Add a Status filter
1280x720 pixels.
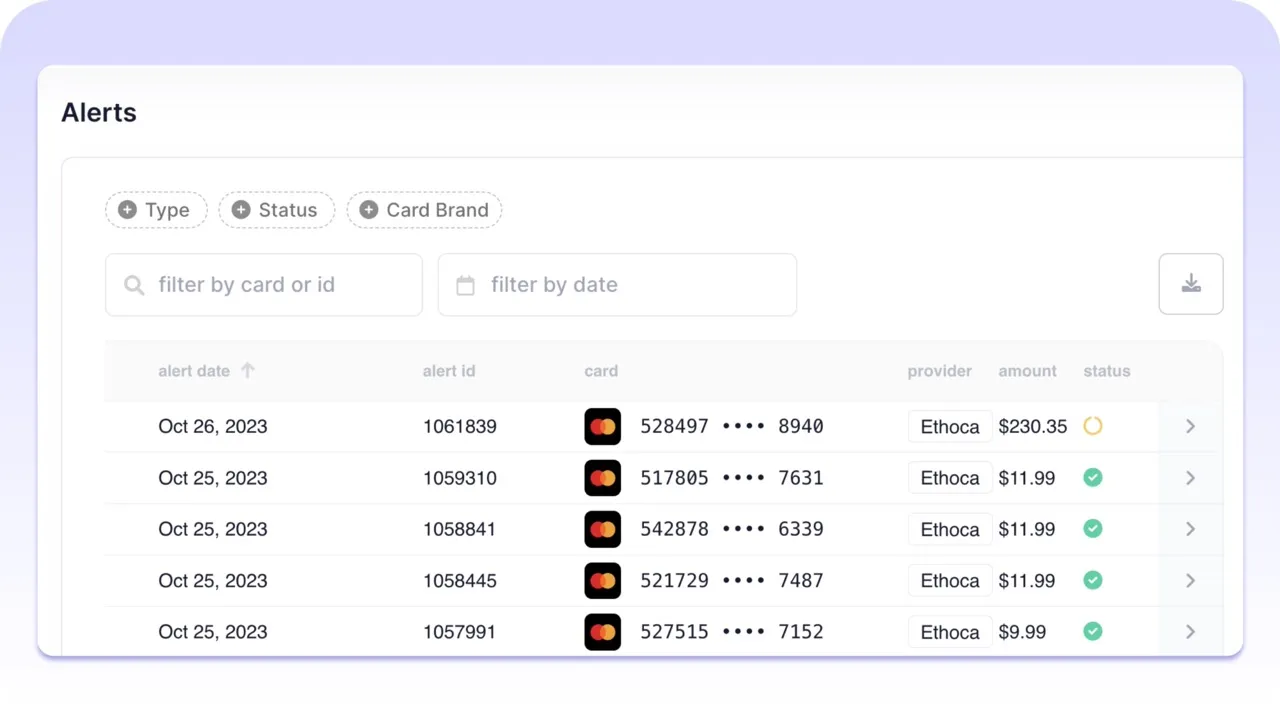[x=276, y=210]
